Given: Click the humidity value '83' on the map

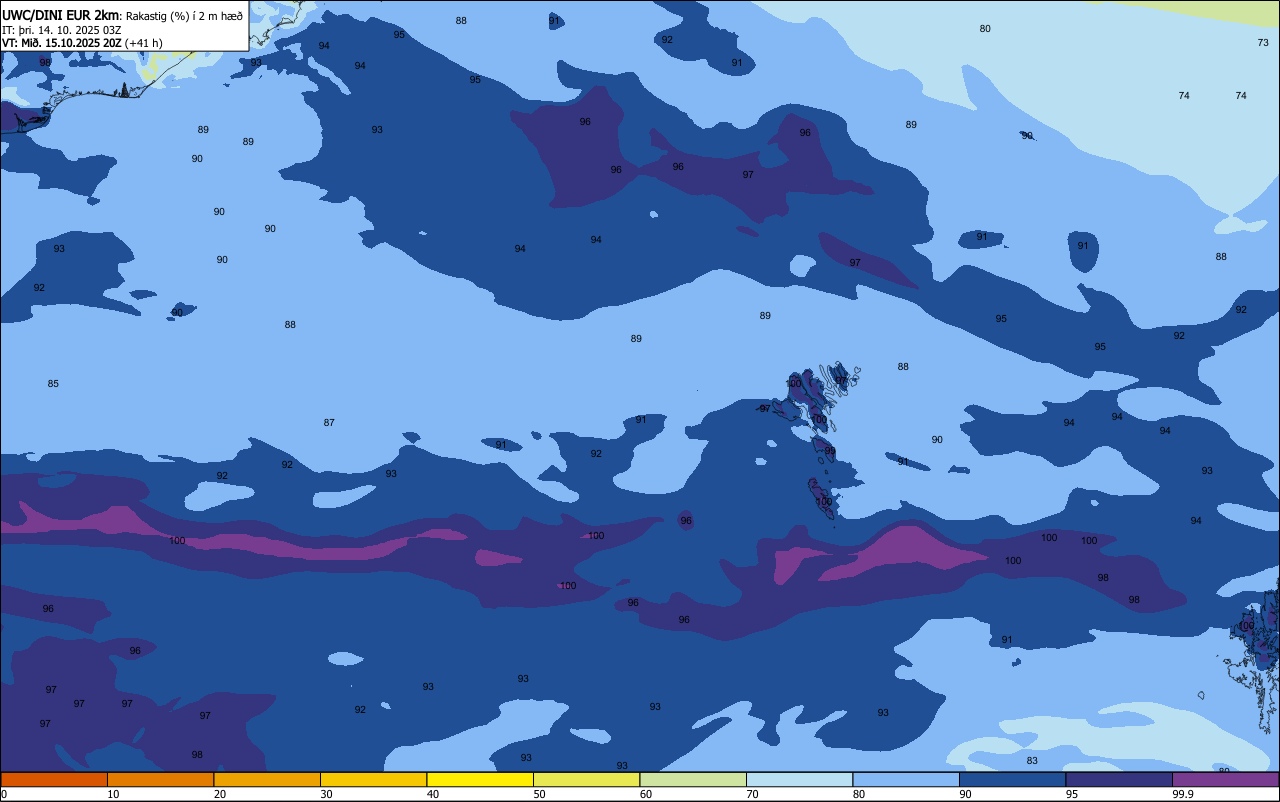Looking at the screenshot, I should [x=1032, y=761].
